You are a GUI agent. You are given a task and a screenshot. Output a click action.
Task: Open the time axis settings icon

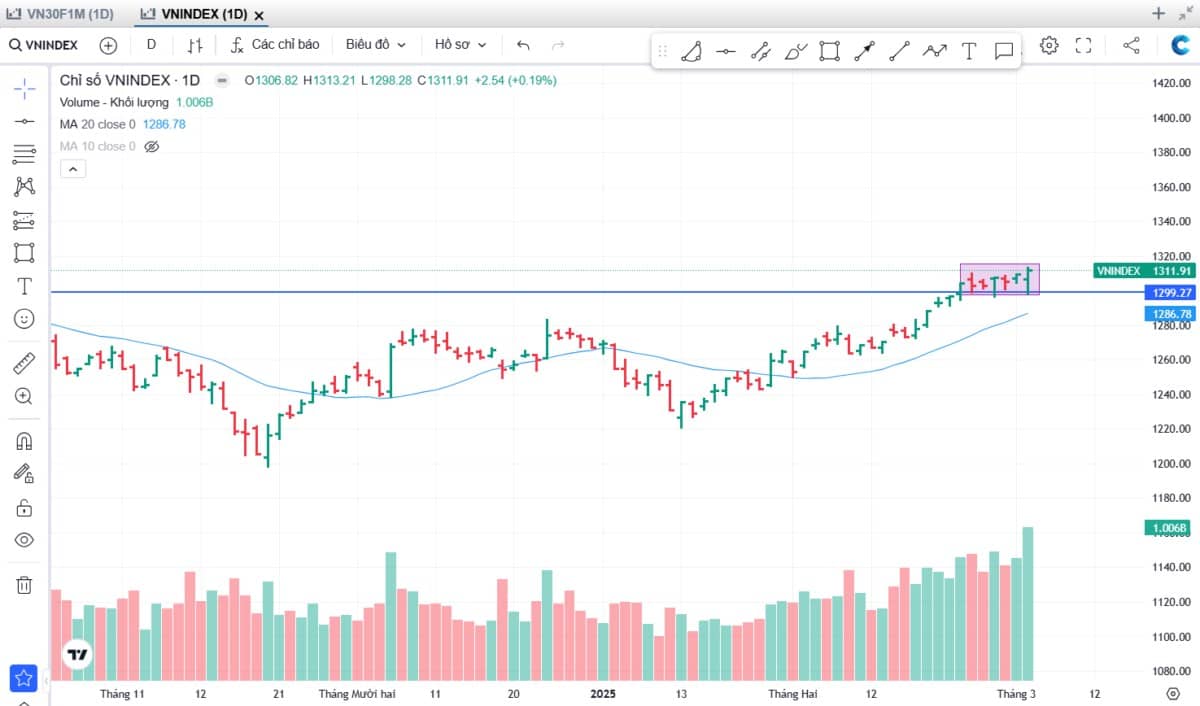tap(1173, 693)
